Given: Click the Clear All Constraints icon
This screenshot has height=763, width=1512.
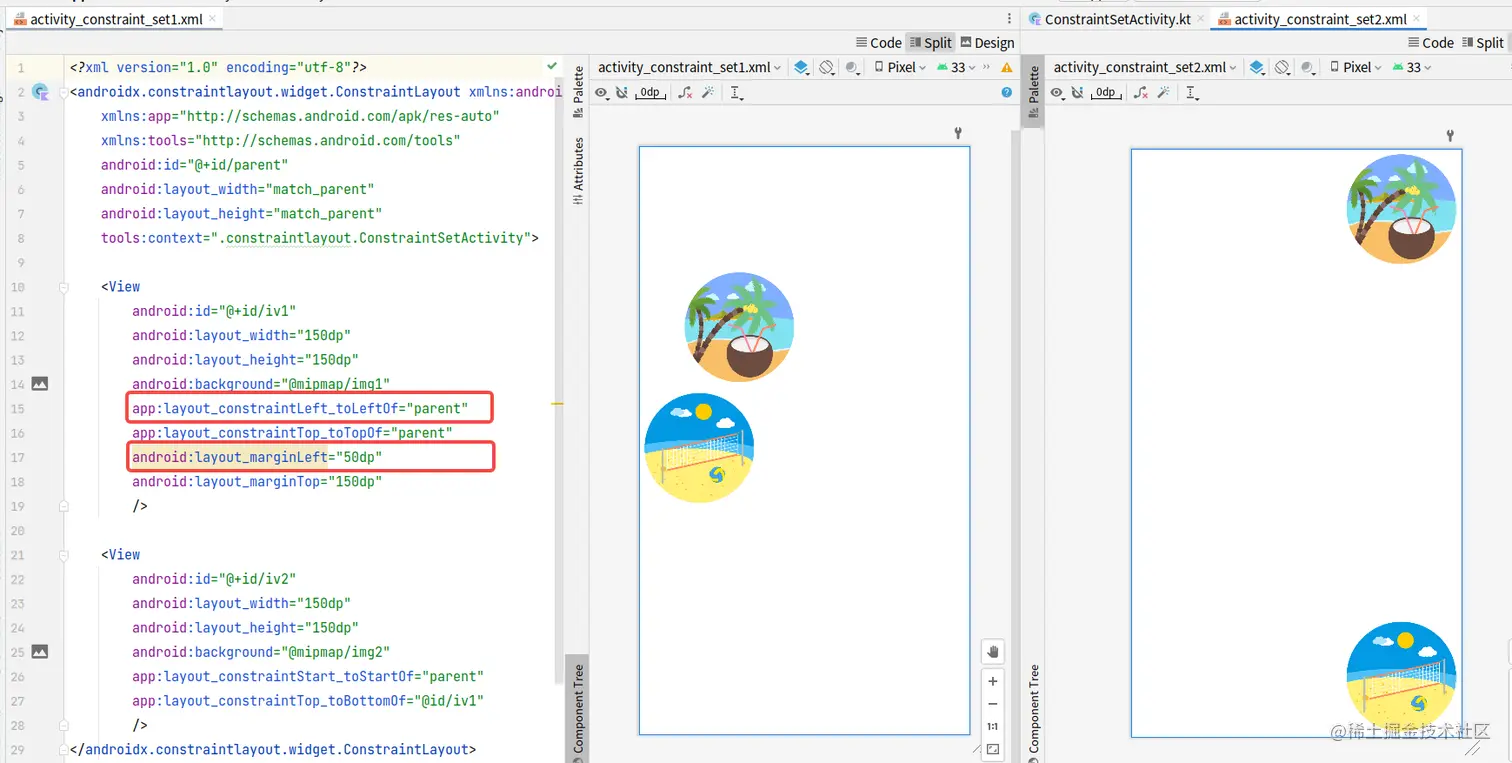Looking at the screenshot, I should coord(683,92).
